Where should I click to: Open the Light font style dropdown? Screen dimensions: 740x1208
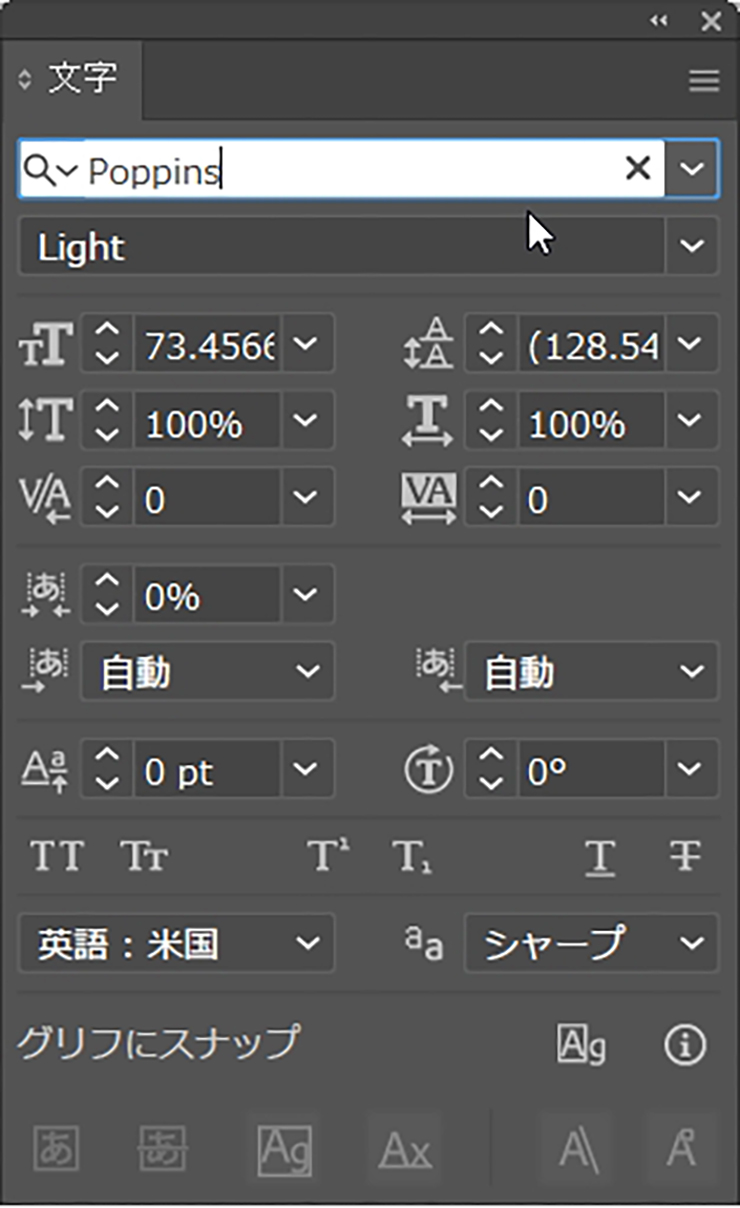click(x=692, y=246)
